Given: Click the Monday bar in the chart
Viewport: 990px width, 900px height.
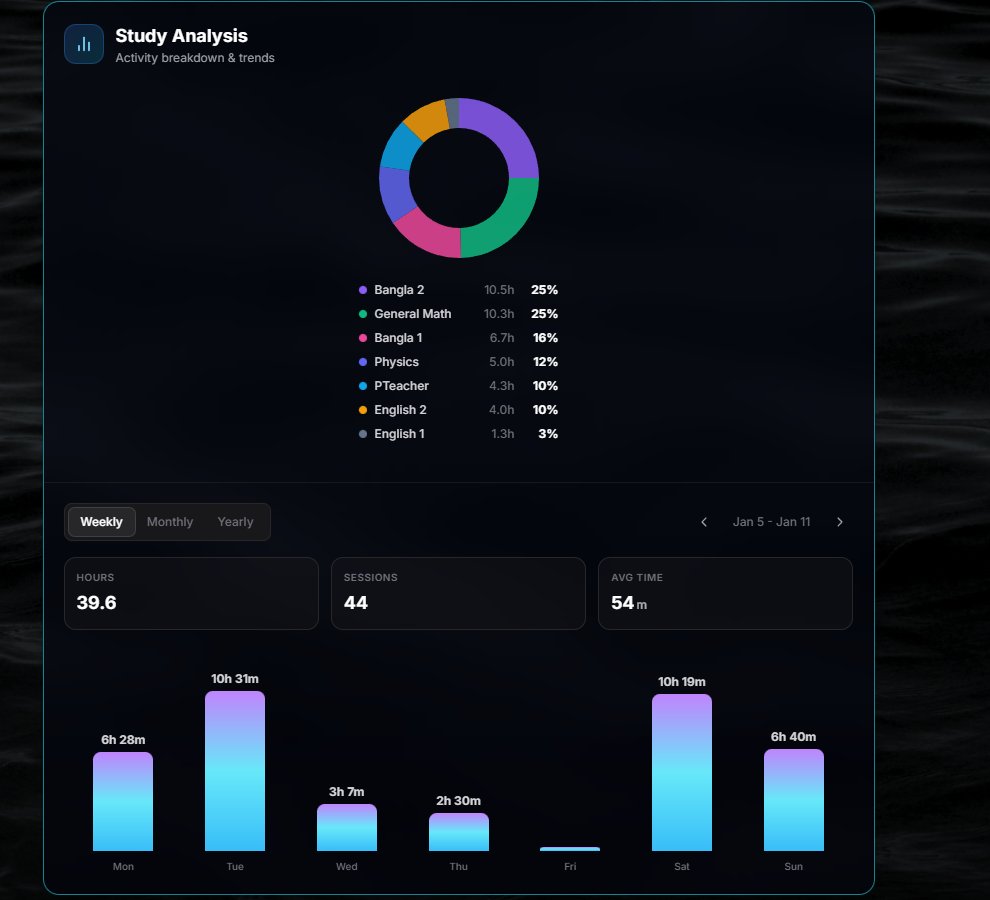Looking at the screenshot, I should (123, 801).
